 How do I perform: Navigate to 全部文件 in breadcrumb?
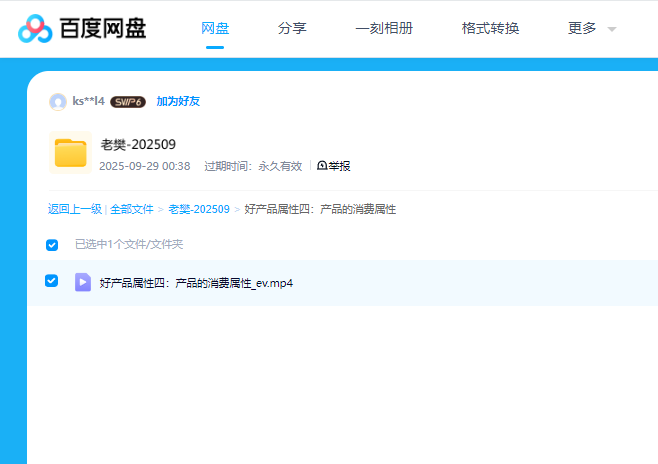[132, 210]
